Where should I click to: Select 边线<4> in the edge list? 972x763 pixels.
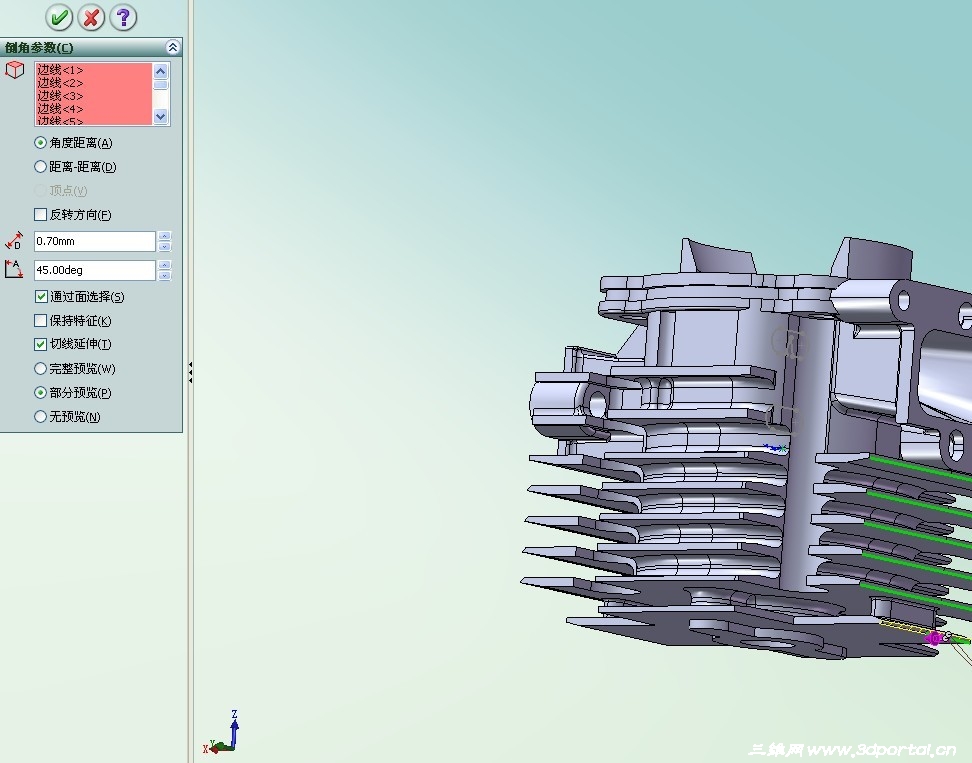click(60, 109)
